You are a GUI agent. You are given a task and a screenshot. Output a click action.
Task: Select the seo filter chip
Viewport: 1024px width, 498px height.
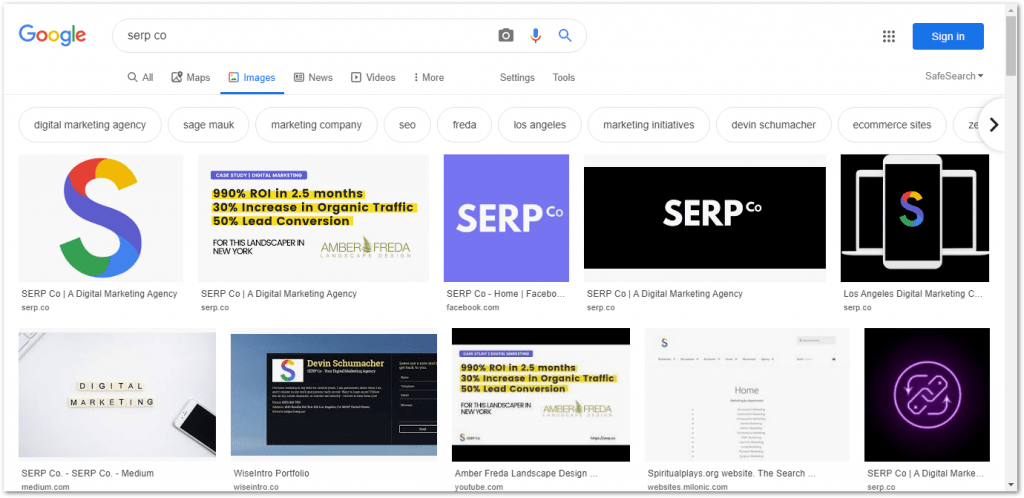pyautogui.click(x=408, y=125)
